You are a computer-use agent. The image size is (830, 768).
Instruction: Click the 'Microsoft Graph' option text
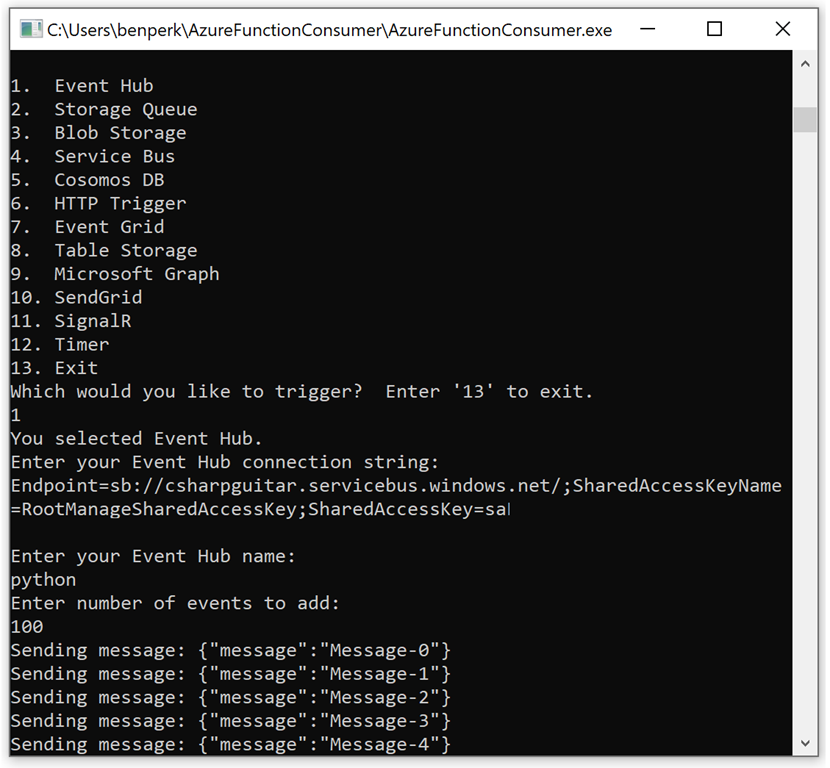click(x=136, y=274)
